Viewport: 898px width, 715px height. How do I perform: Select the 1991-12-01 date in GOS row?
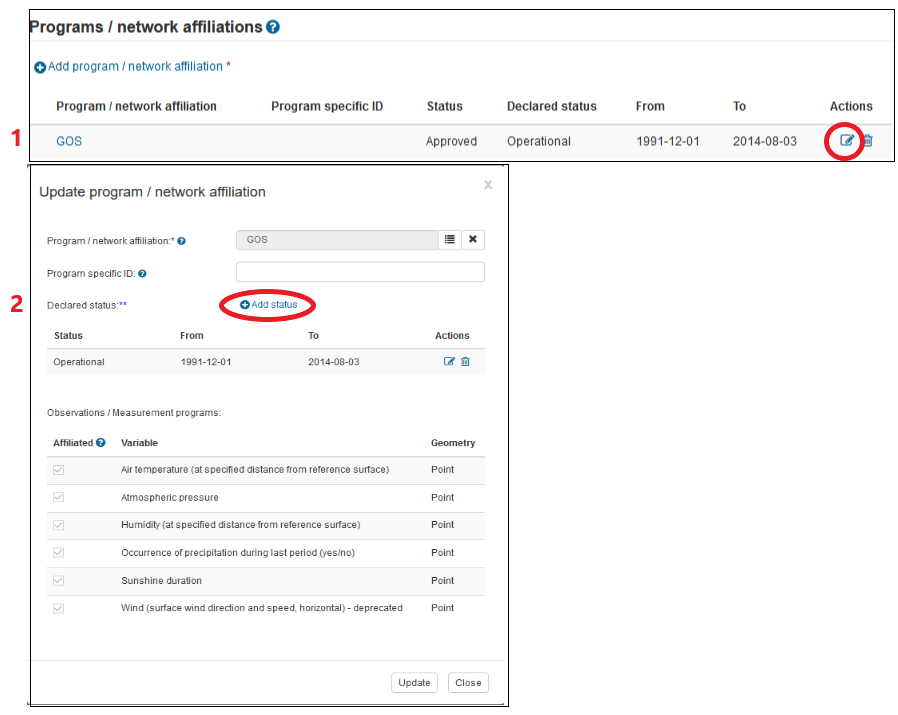pyautogui.click(x=668, y=142)
